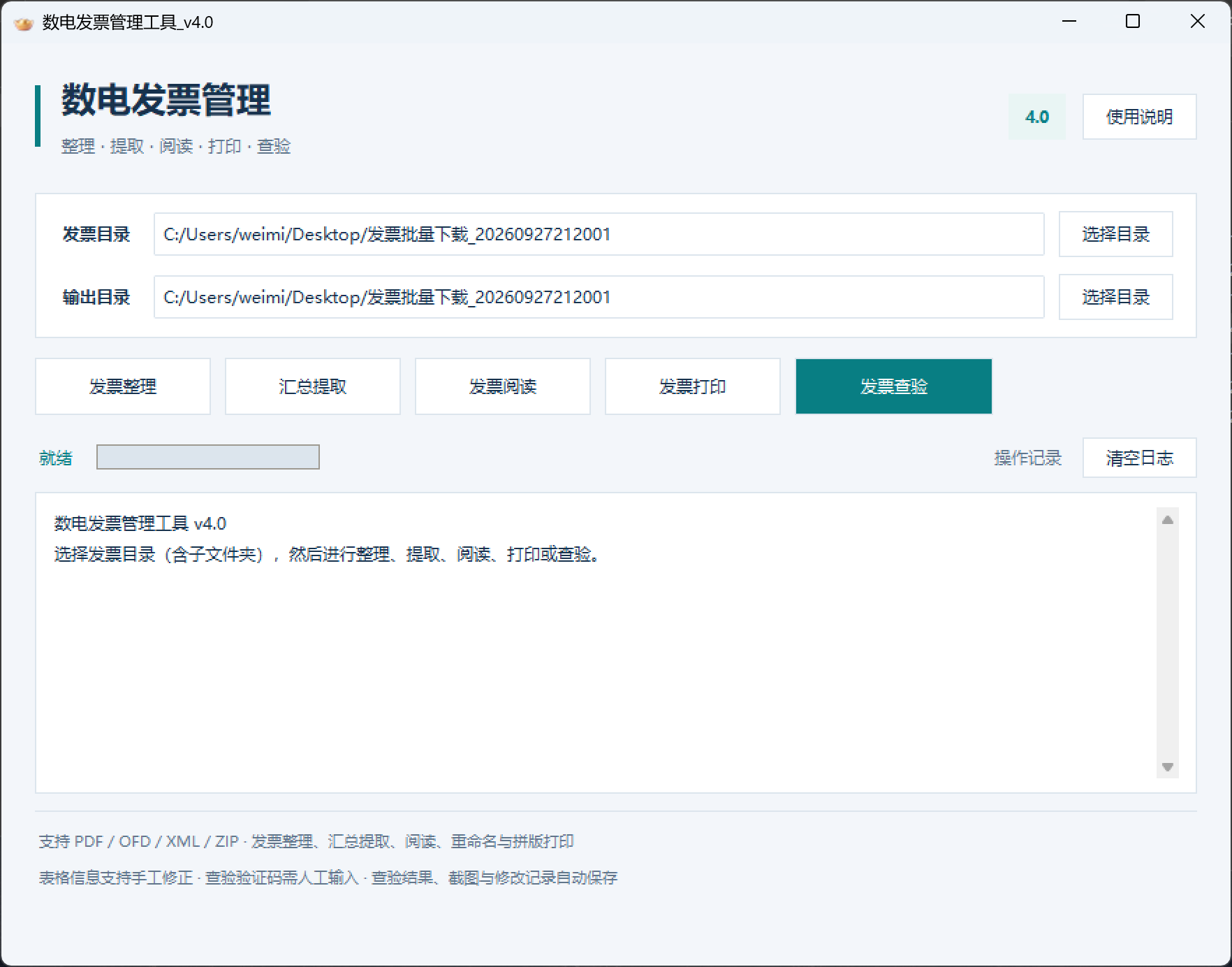1232x967 pixels.
Task: Click the heading 数电发票管理
Action: pyautogui.click(x=166, y=100)
